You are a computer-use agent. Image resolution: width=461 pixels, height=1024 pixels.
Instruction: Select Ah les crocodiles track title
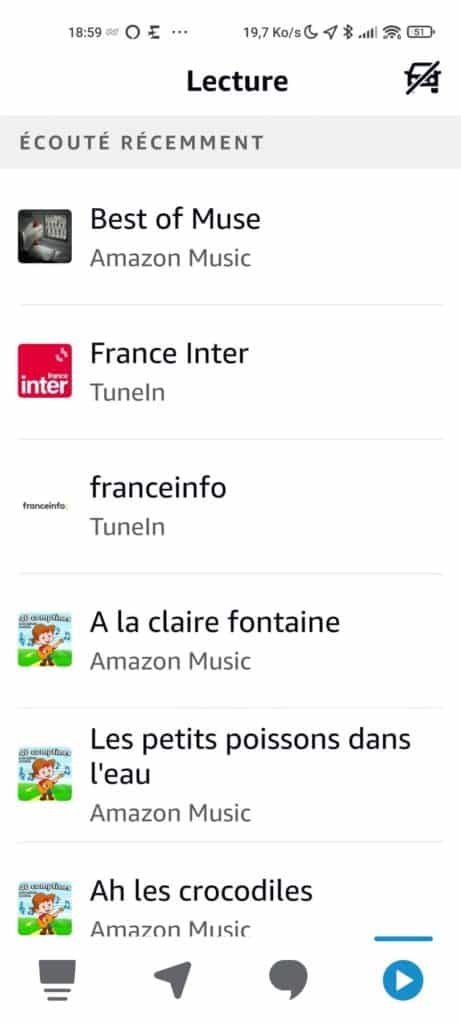tap(201, 891)
